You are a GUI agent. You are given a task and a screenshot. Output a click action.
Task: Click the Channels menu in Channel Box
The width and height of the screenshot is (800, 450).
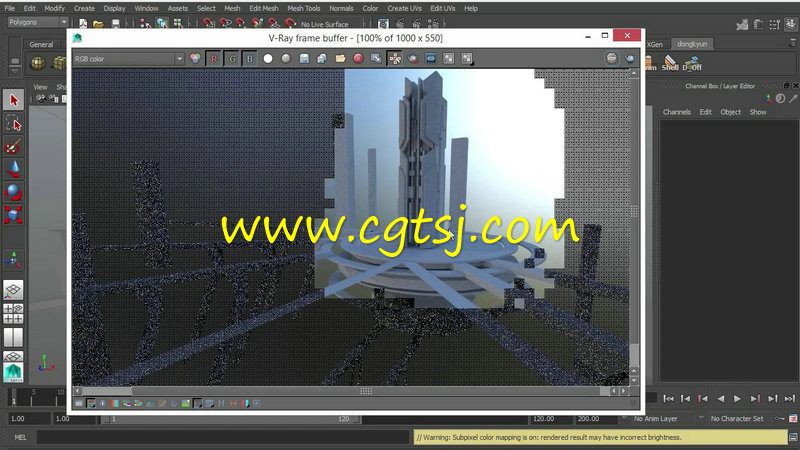[677, 112]
